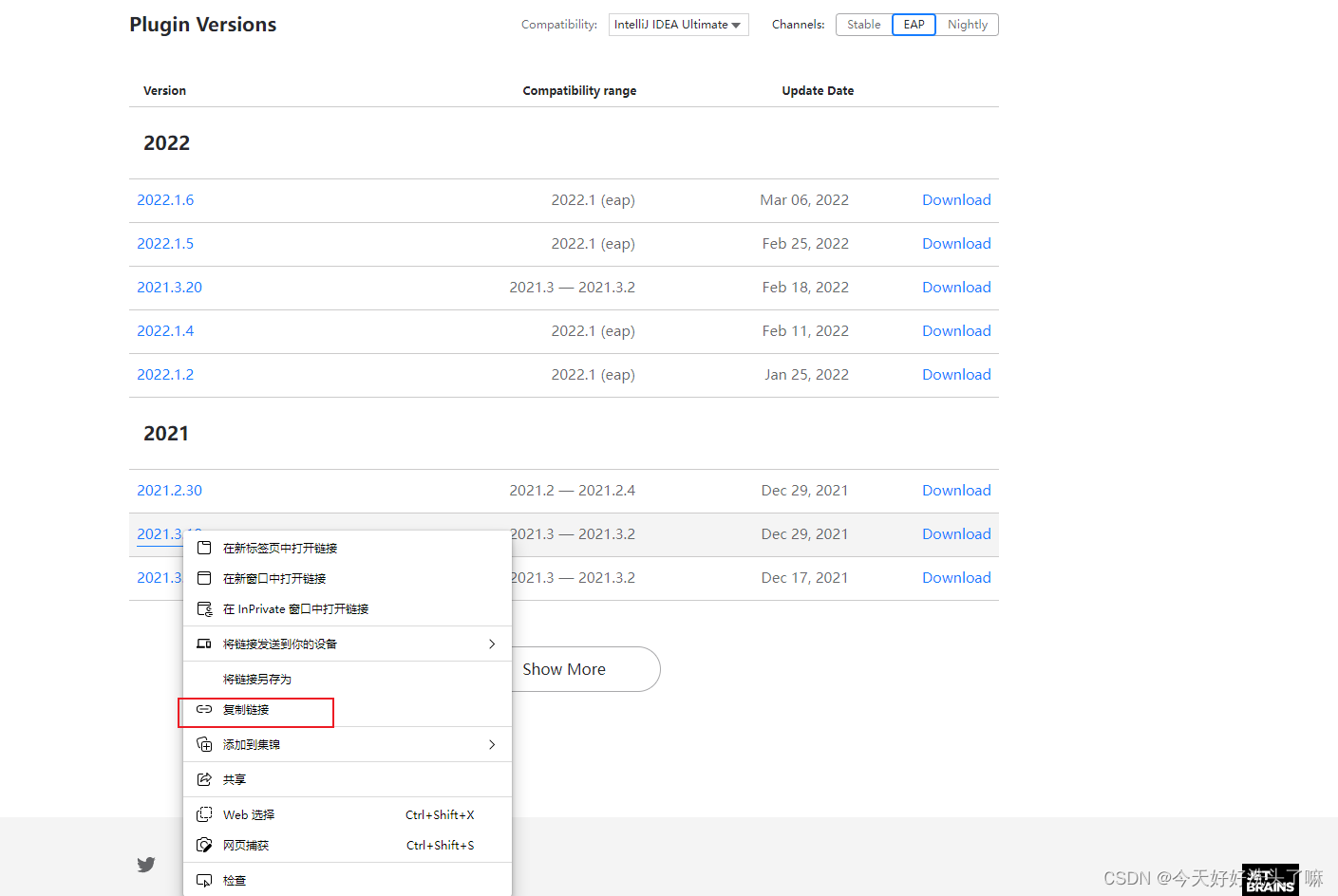
Task: Click the copy link chain icon
Action: pyautogui.click(x=204, y=709)
